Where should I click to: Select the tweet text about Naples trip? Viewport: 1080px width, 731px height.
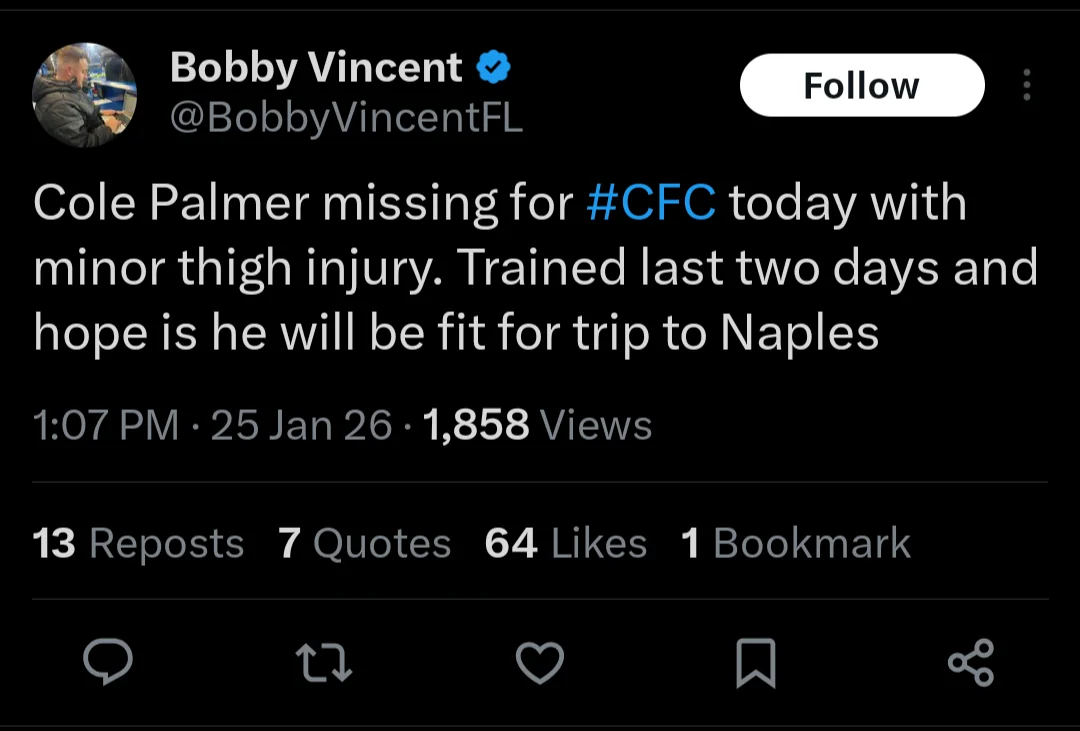pyautogui.click(x=456, y=334)
